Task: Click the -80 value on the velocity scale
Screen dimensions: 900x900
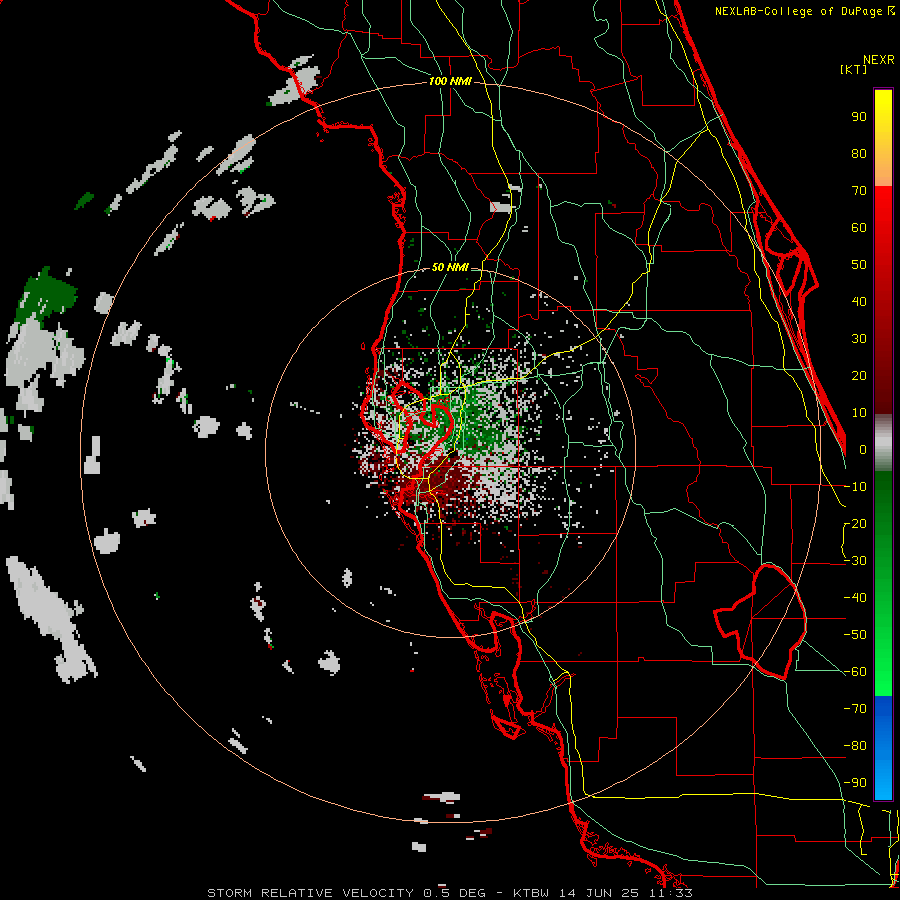Action: click(x=855, y=746)
